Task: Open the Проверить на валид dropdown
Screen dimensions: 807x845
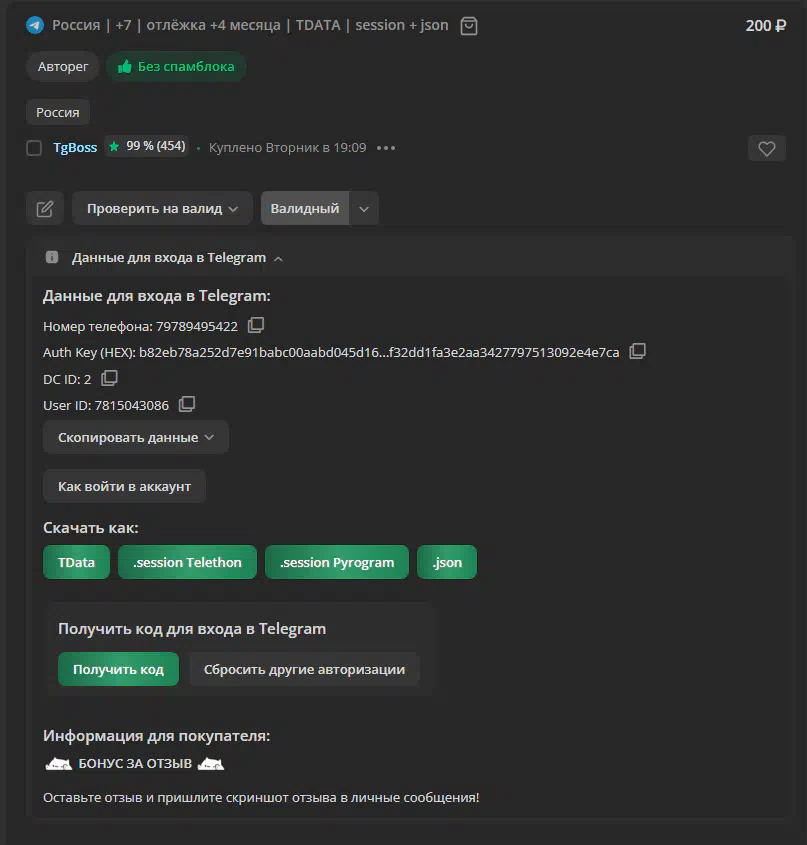Action: click(x=162, y=209)
